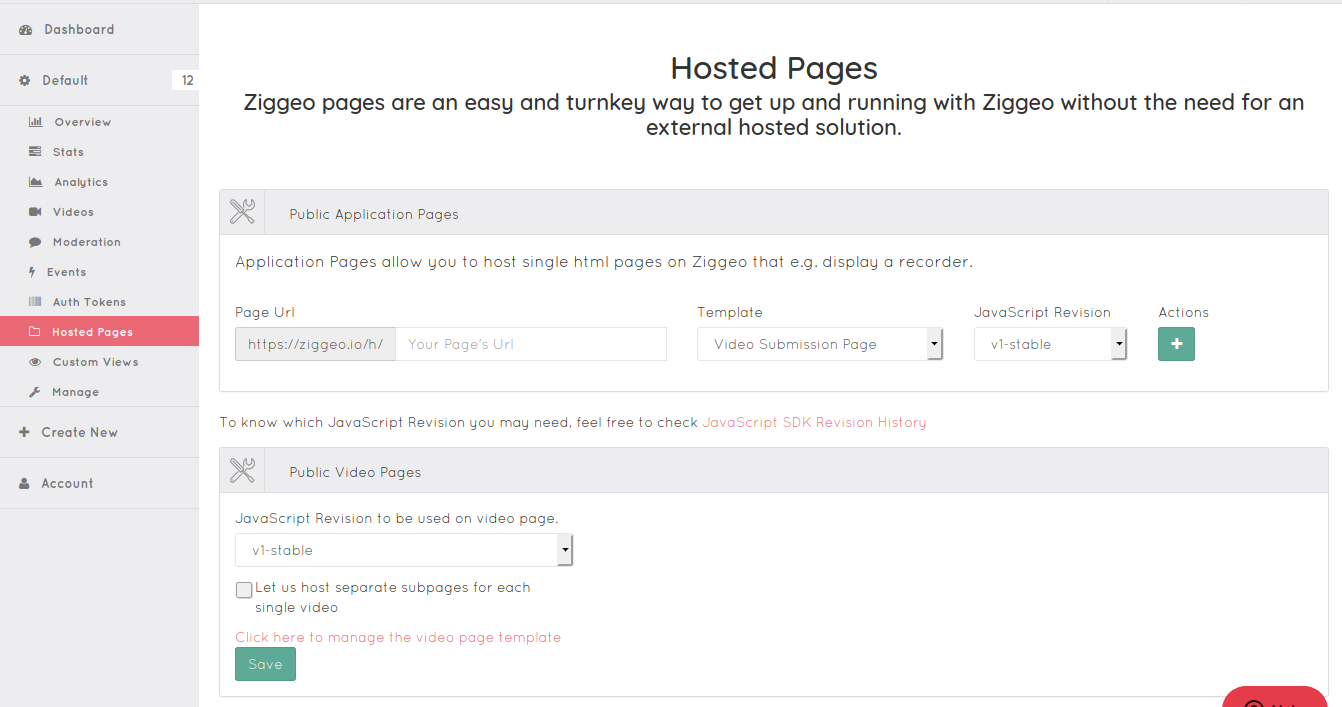Screen dimensions: 1342x707
Task: Click the Stats server icon
Action: click(x=35, y=152)
